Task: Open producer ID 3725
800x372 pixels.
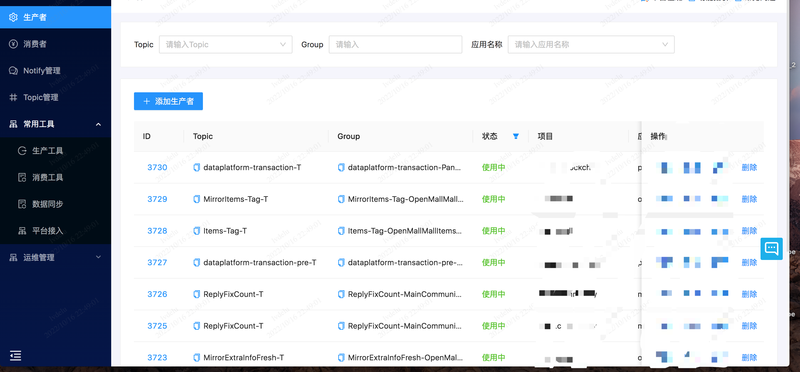Action: tap(157, 326)
